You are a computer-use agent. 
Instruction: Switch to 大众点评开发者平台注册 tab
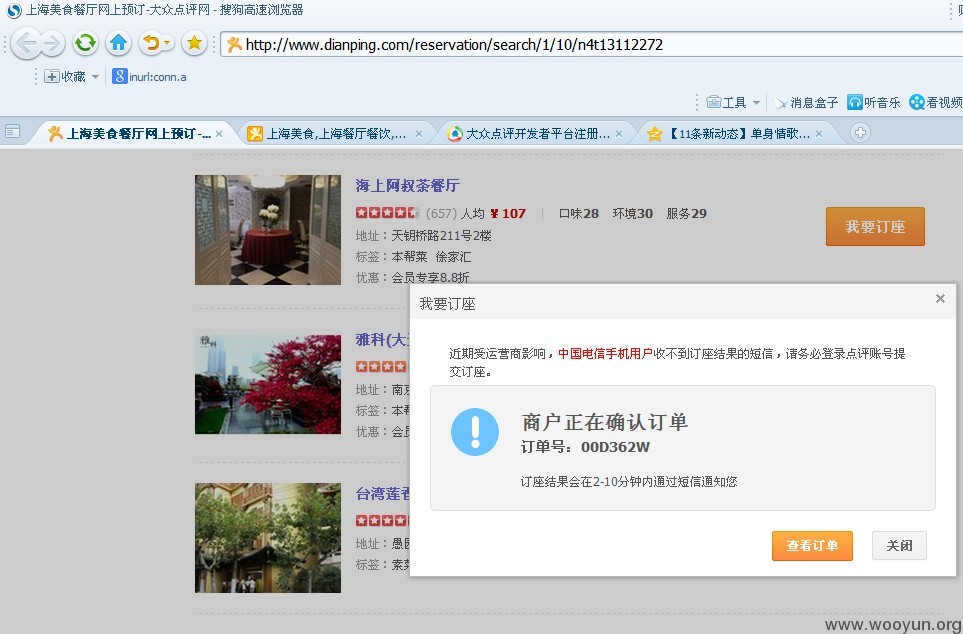point(529,133)
